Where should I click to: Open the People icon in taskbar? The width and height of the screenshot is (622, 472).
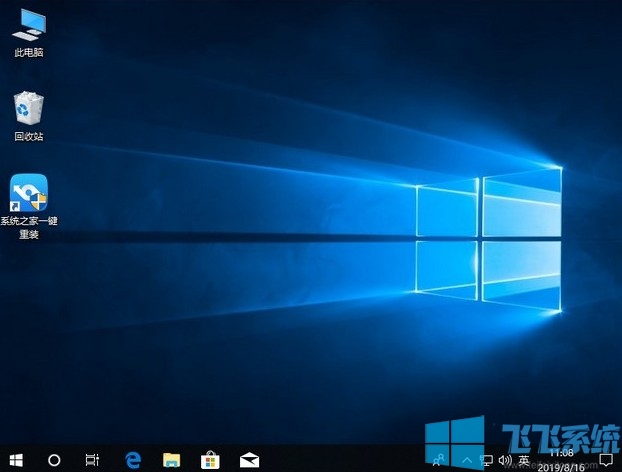coord(438,460)
